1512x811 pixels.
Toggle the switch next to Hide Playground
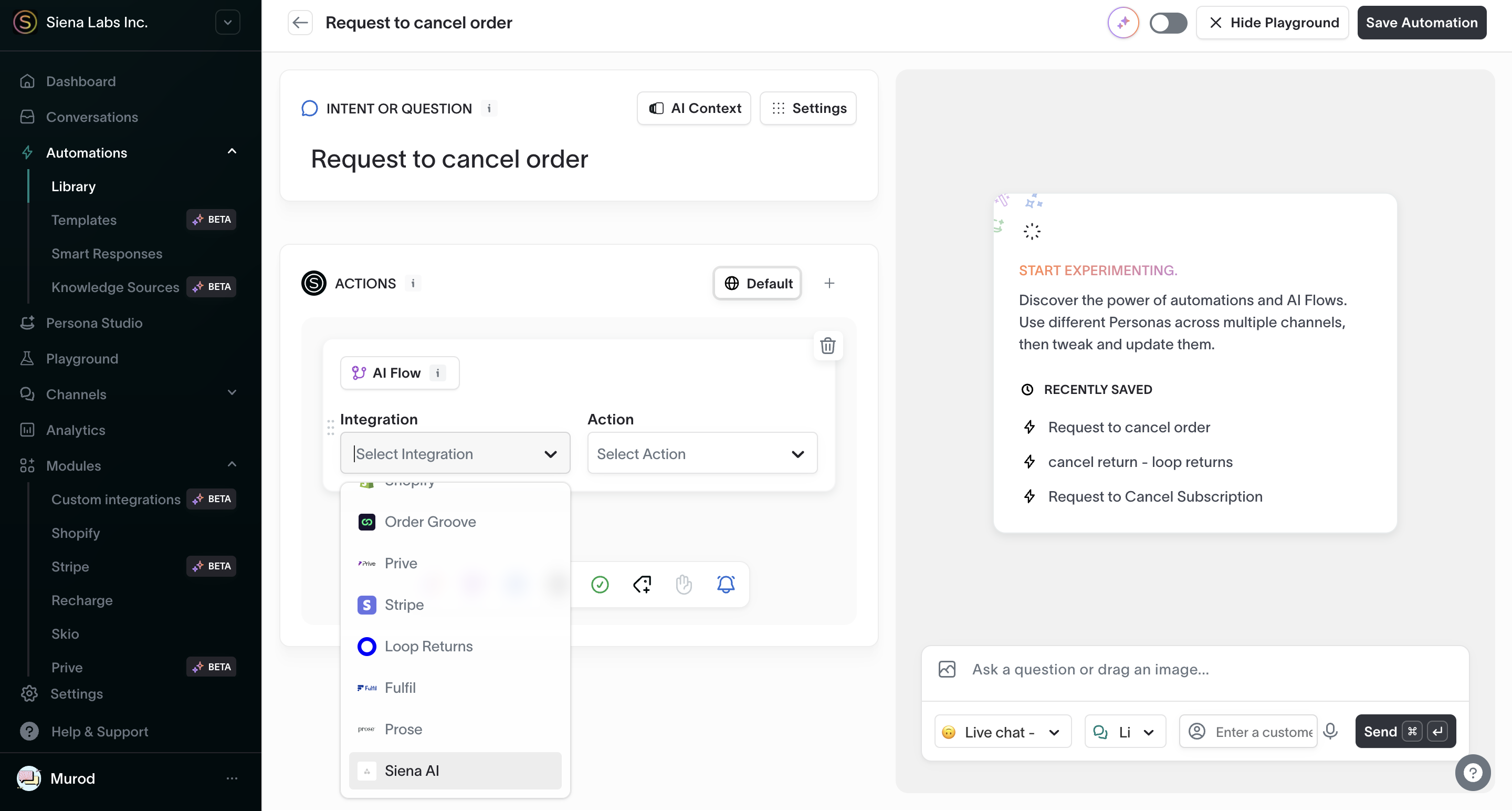pyautogui.click(x=1168, y=23)
